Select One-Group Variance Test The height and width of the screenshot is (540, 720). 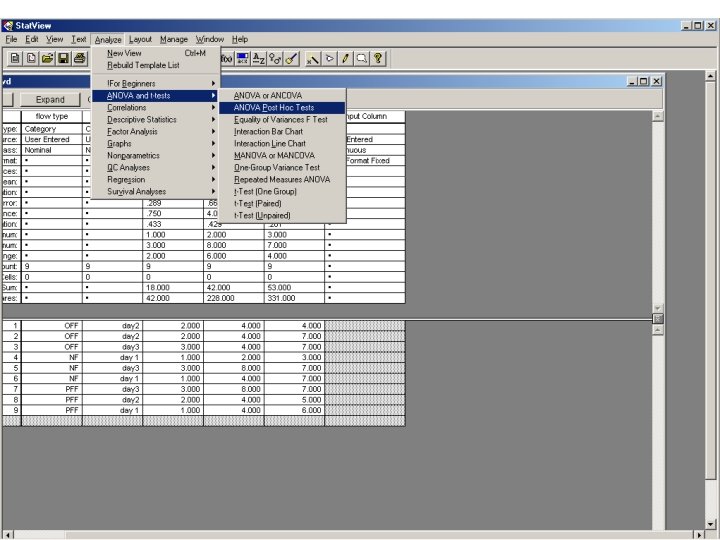[282, 168]
